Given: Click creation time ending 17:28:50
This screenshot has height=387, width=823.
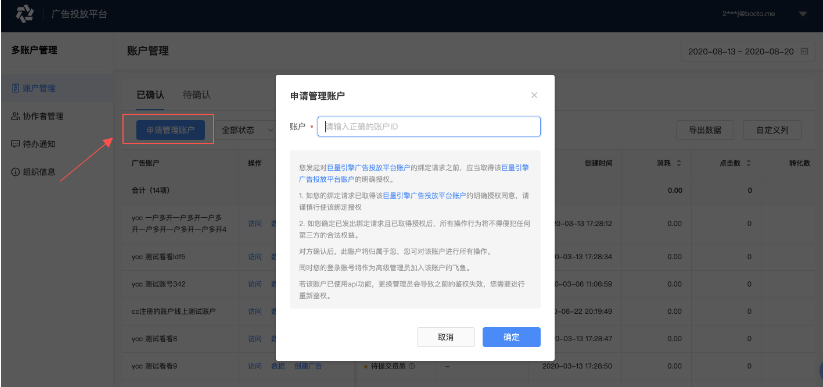Looking at the screenshot, I should coord(577,366).
